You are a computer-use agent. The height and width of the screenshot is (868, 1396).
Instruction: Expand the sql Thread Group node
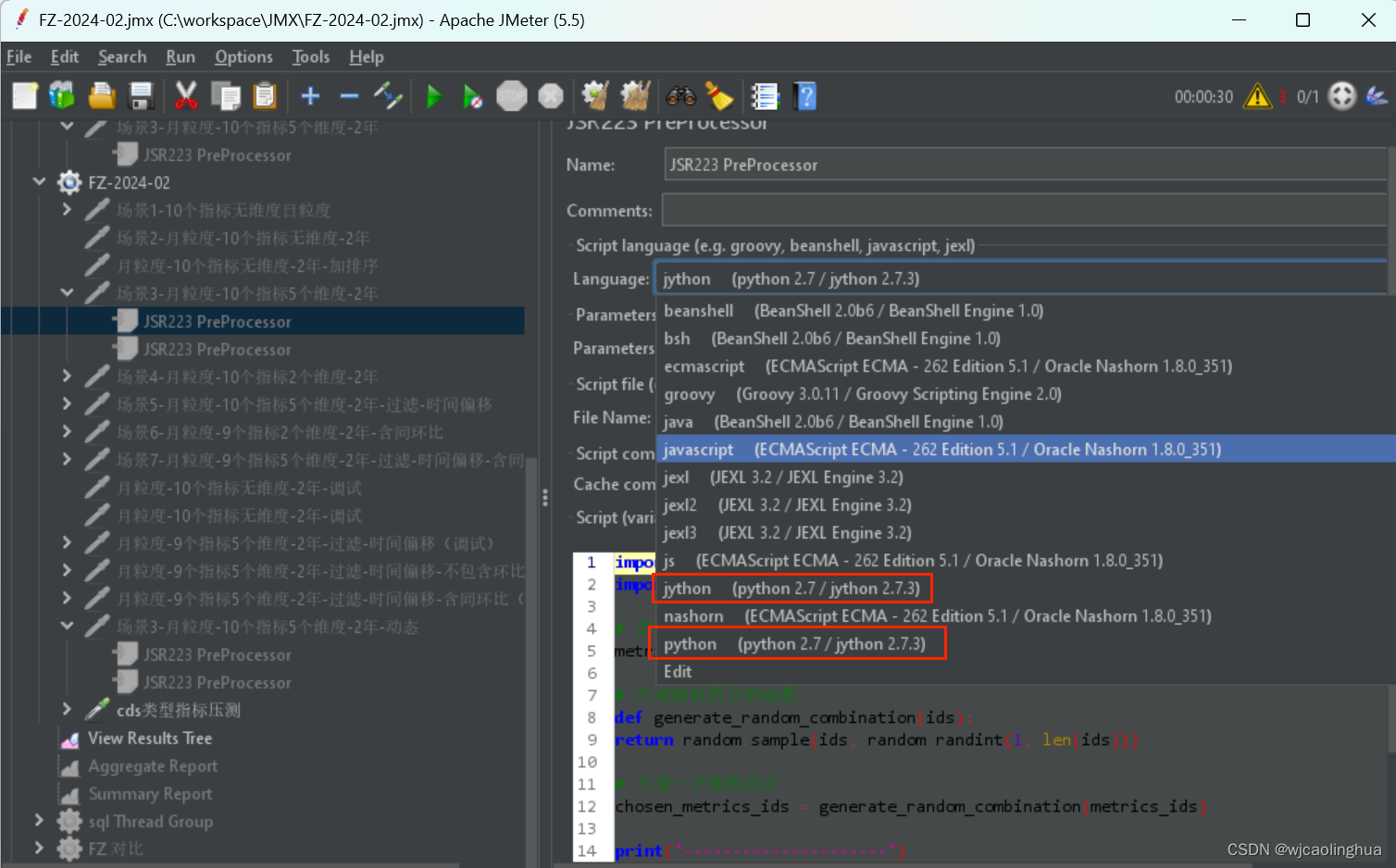coord(38,821)
